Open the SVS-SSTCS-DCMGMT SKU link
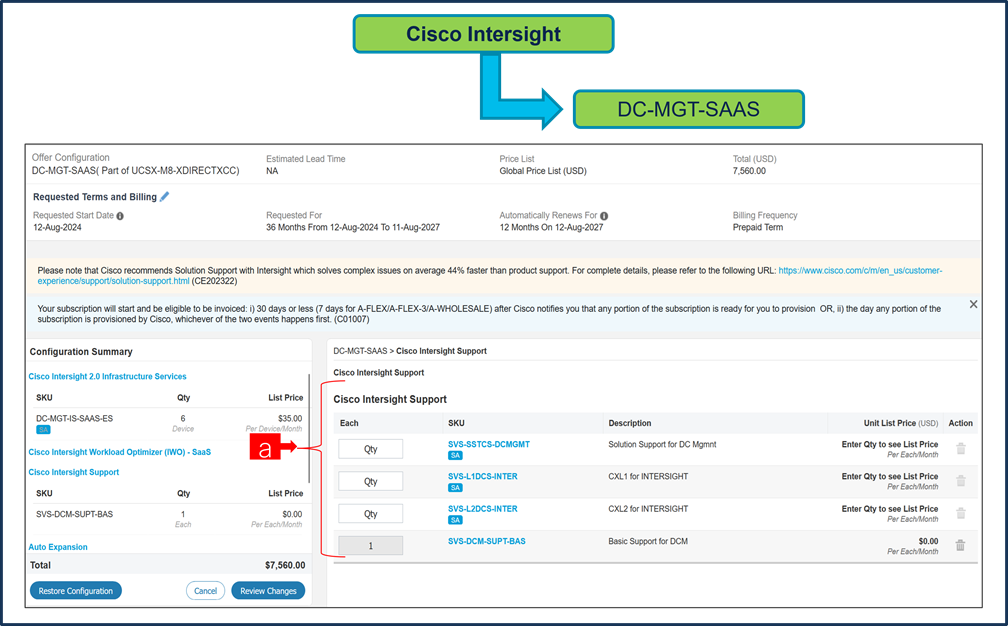 489,444
